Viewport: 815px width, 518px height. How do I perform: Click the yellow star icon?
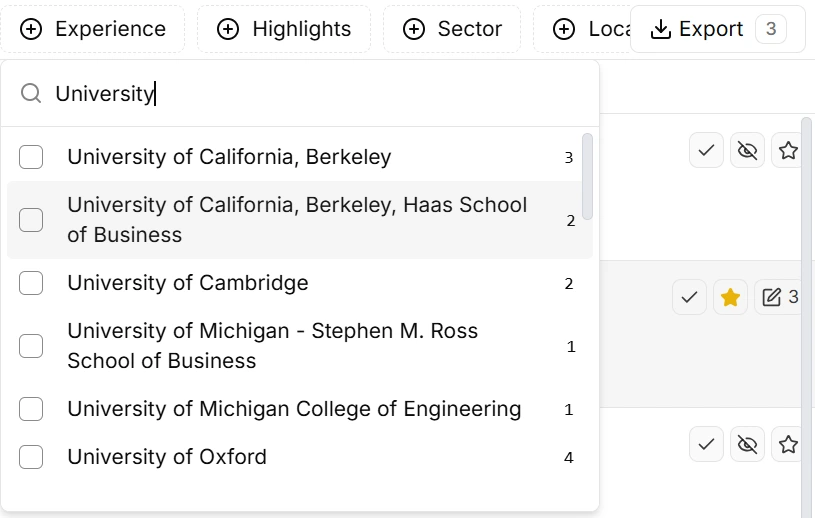[730, 297]
